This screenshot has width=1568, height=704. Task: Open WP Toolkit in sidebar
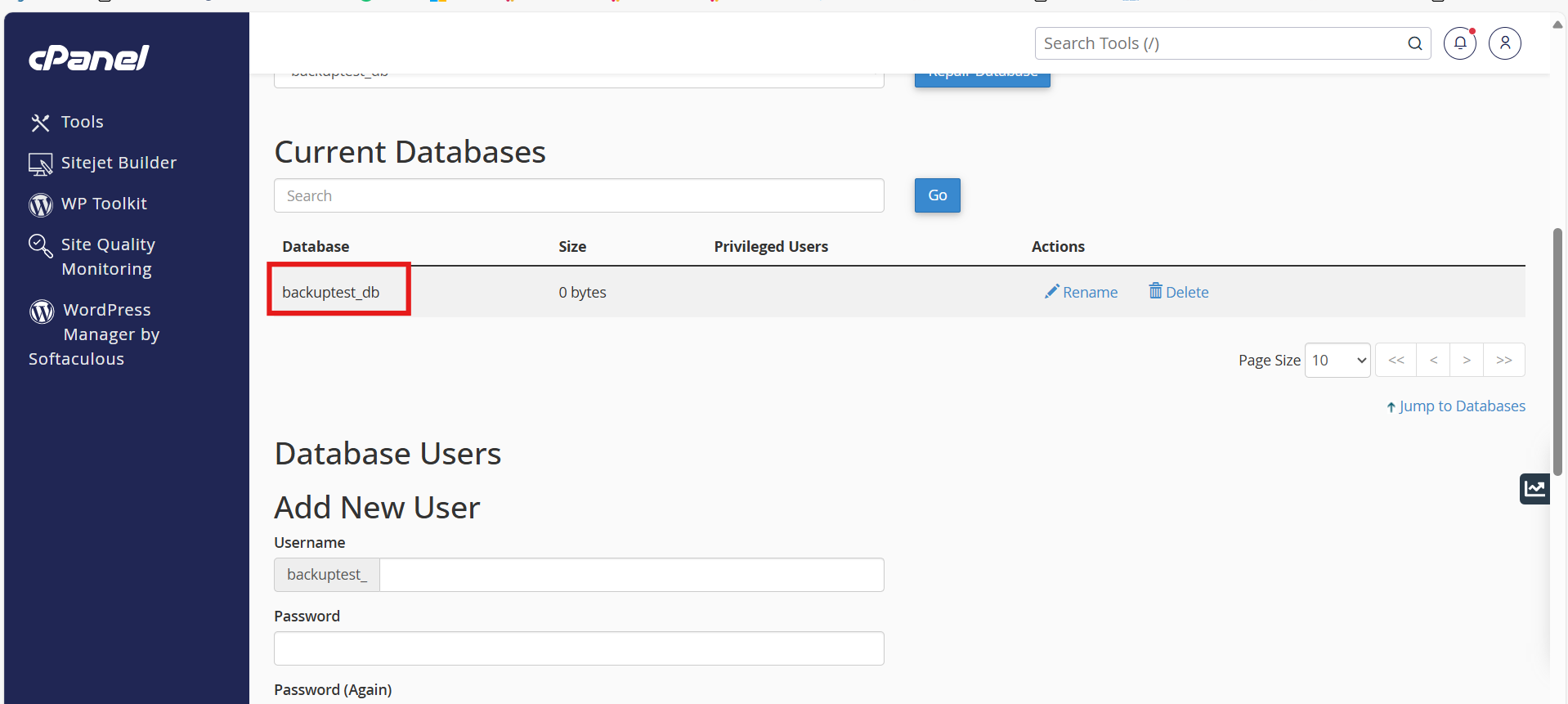104,204
